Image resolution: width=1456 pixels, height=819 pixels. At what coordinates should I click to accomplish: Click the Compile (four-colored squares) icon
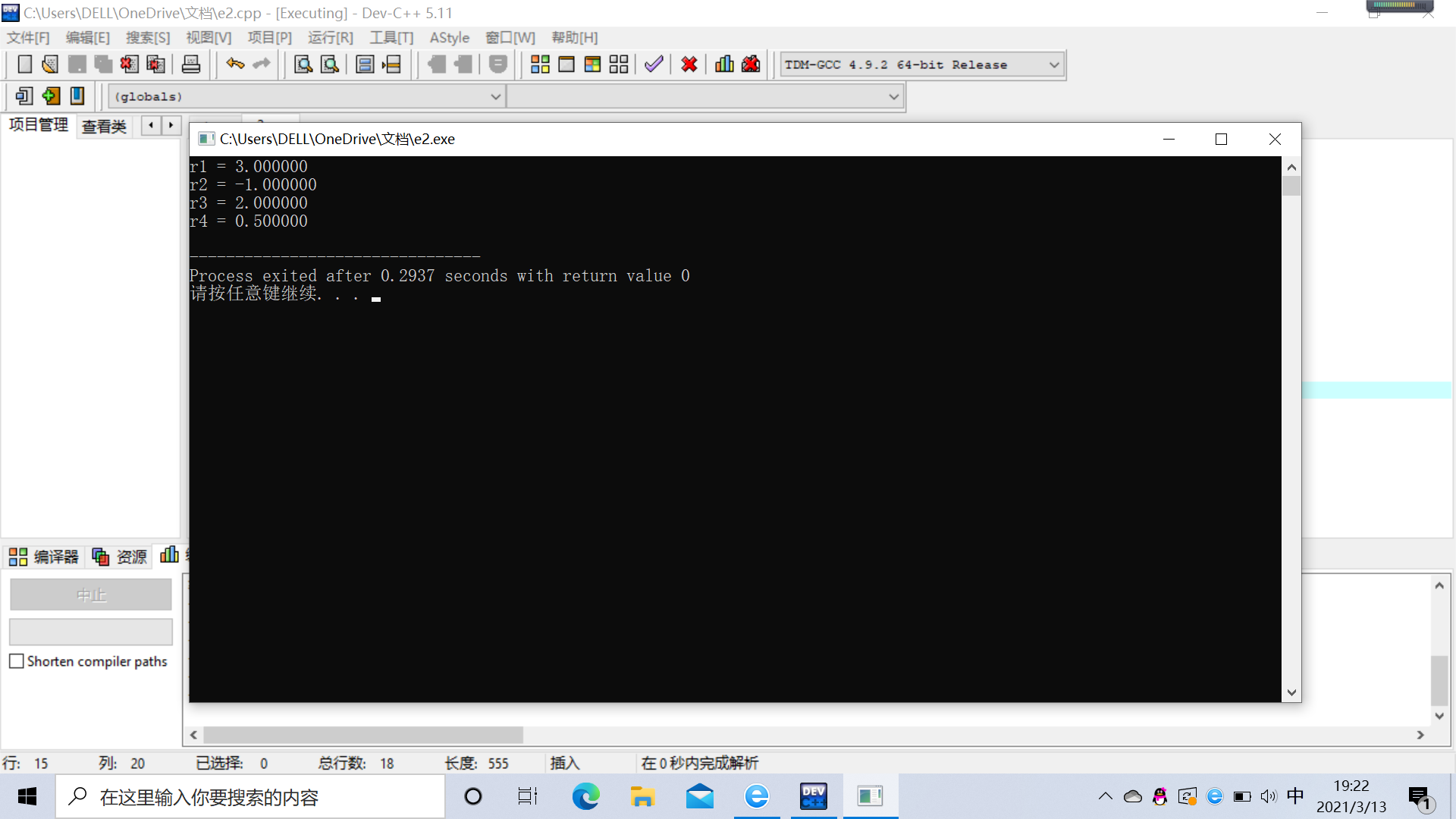pyautogui.click(x=540, y=64)
